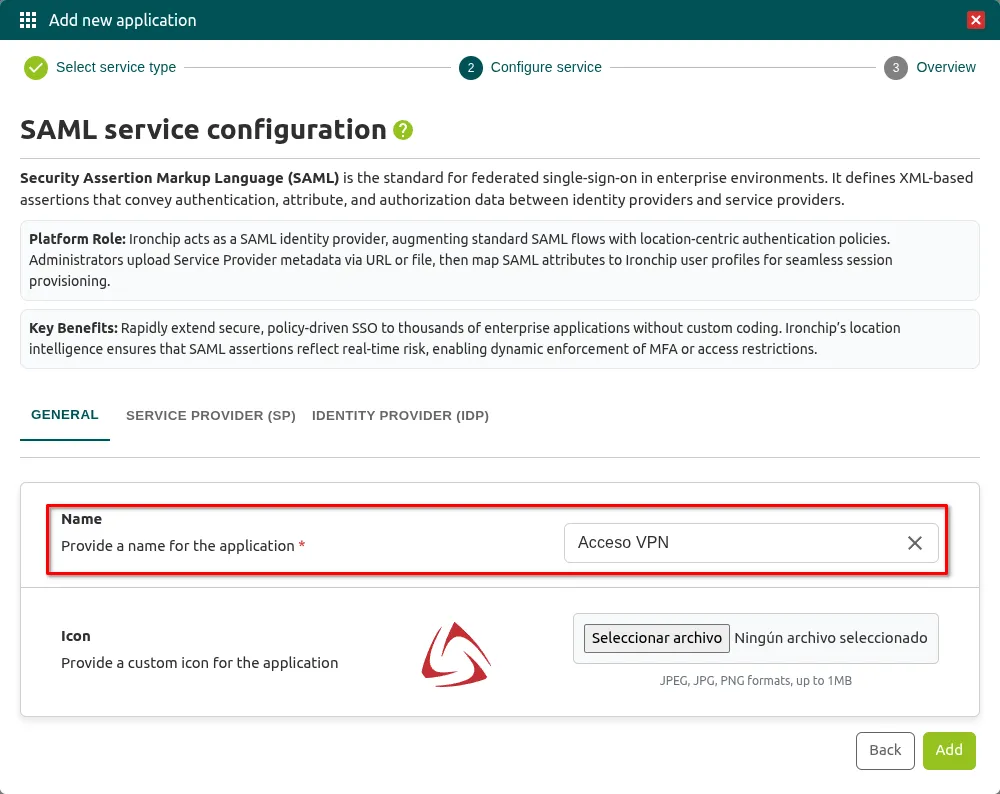This screenshot has height=794, width=1000.
Task: Go to Select service type step
Action: coord(115,67)
